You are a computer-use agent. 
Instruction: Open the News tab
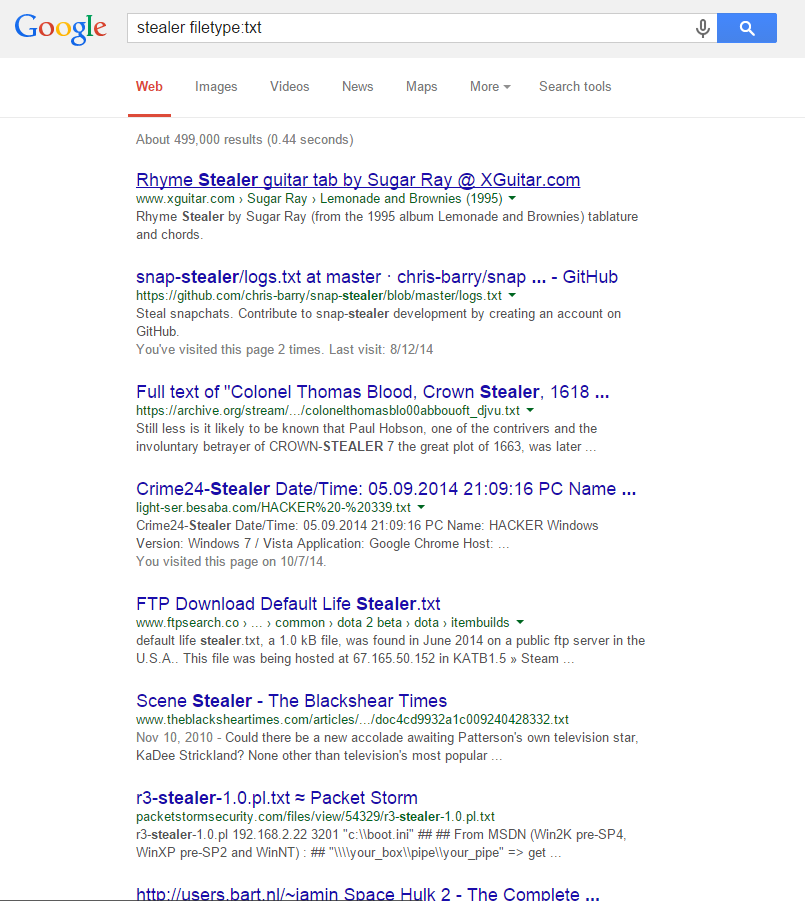coord(357,87)
